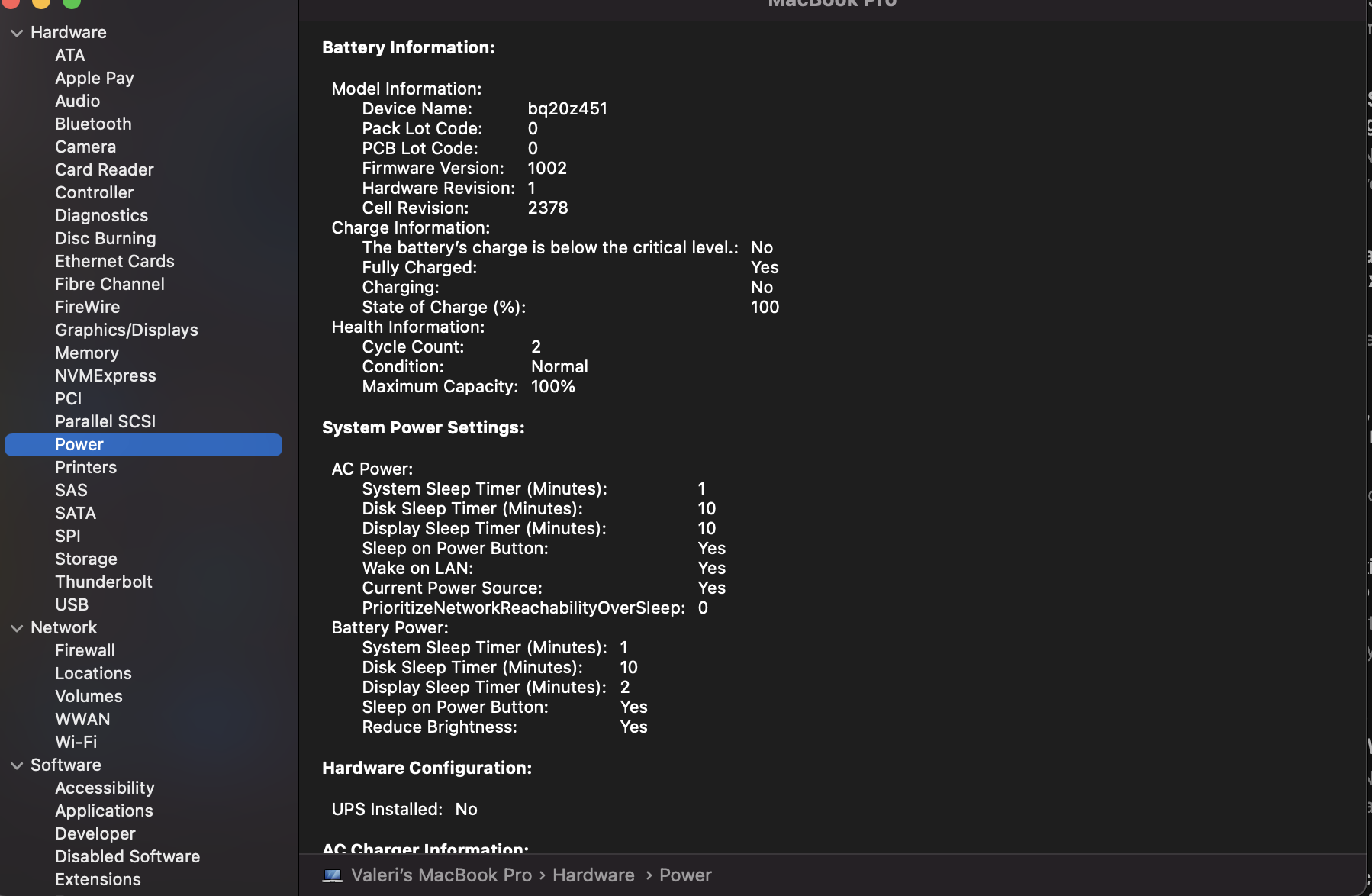The width and height of the screenshot is (1372, 896).
Task: Open the WWAN entry
Action: click(x=82, y=719)
